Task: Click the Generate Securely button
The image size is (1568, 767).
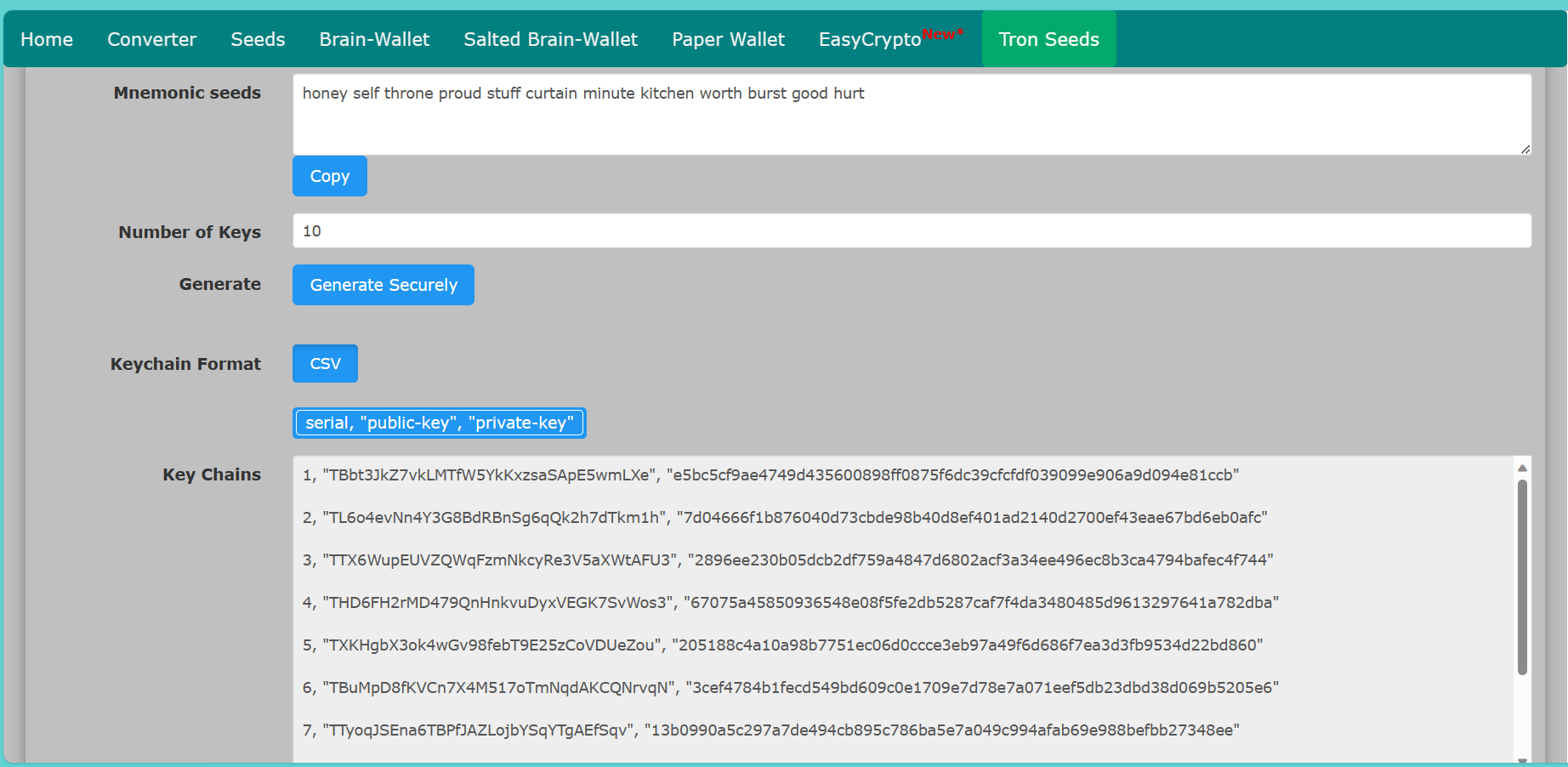Action: 383,285
